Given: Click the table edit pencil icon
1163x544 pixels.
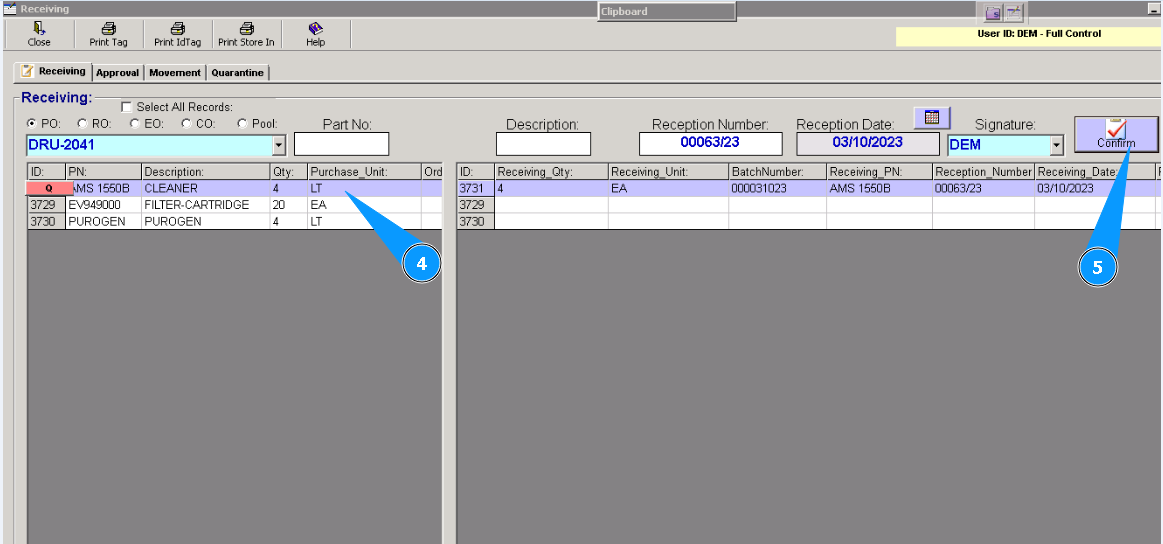Looking at the screenshot, I should [1013, 13].
